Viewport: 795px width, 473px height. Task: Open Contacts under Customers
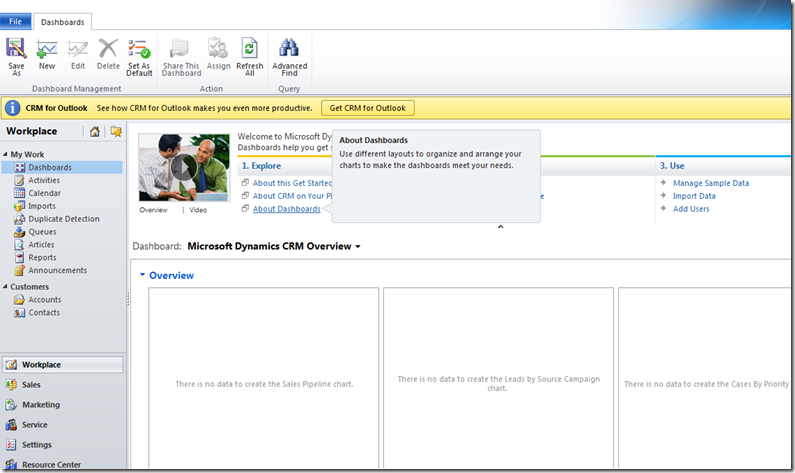(x=44, y=313)
